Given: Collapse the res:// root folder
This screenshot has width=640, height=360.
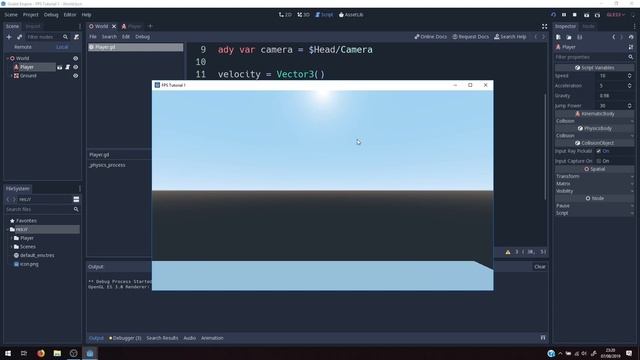Looking at the screenshot, I should pos(7,229).
